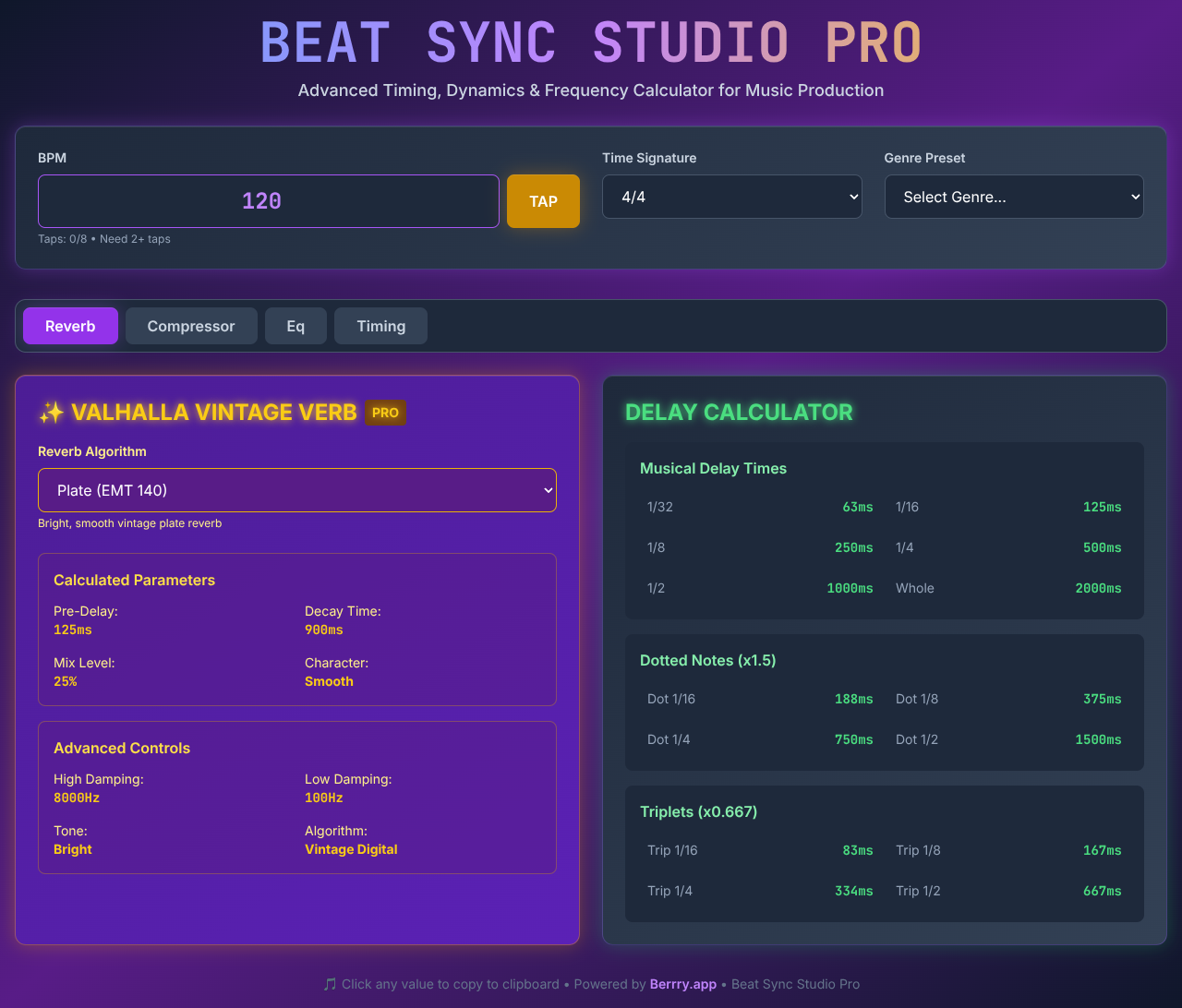Click the music note icon in the footer

[329, 984]
